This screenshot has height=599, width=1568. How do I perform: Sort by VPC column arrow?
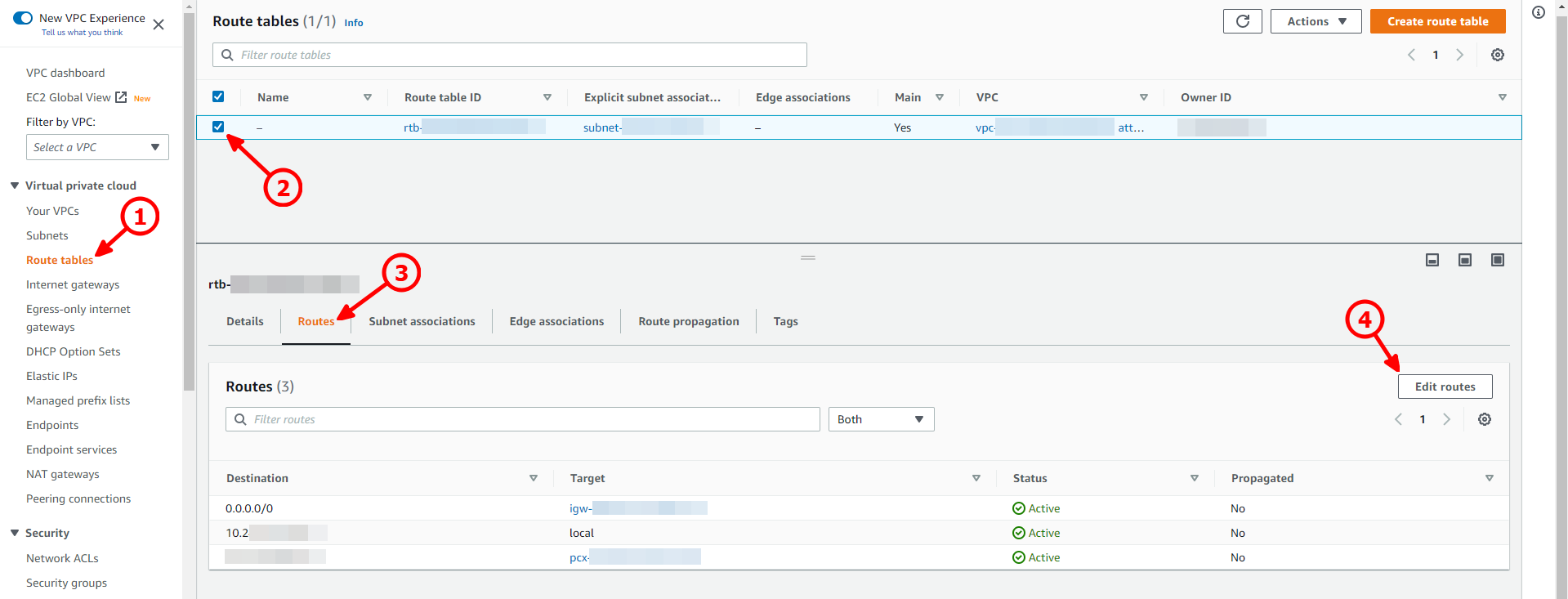1144,97
